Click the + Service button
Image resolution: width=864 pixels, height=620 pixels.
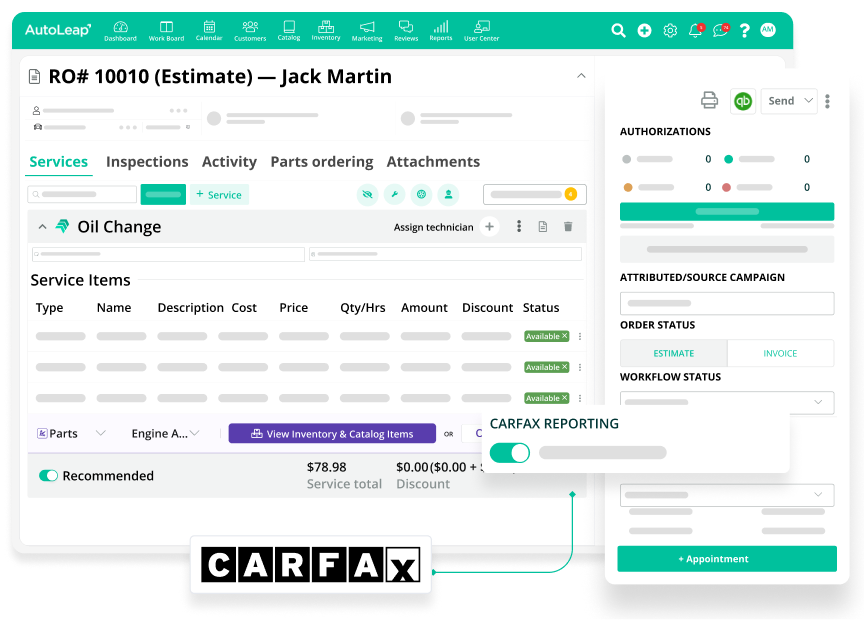pos(219,195)
